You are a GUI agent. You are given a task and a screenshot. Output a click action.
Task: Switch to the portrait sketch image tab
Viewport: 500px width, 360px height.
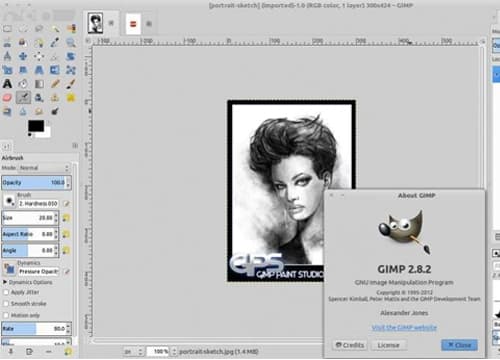coord(95,23)
